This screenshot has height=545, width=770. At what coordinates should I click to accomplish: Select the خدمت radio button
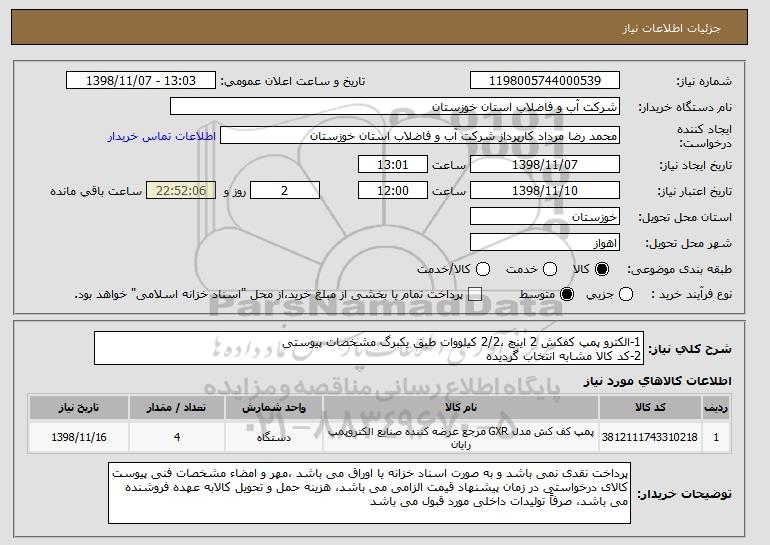click(x=550, y=269)
